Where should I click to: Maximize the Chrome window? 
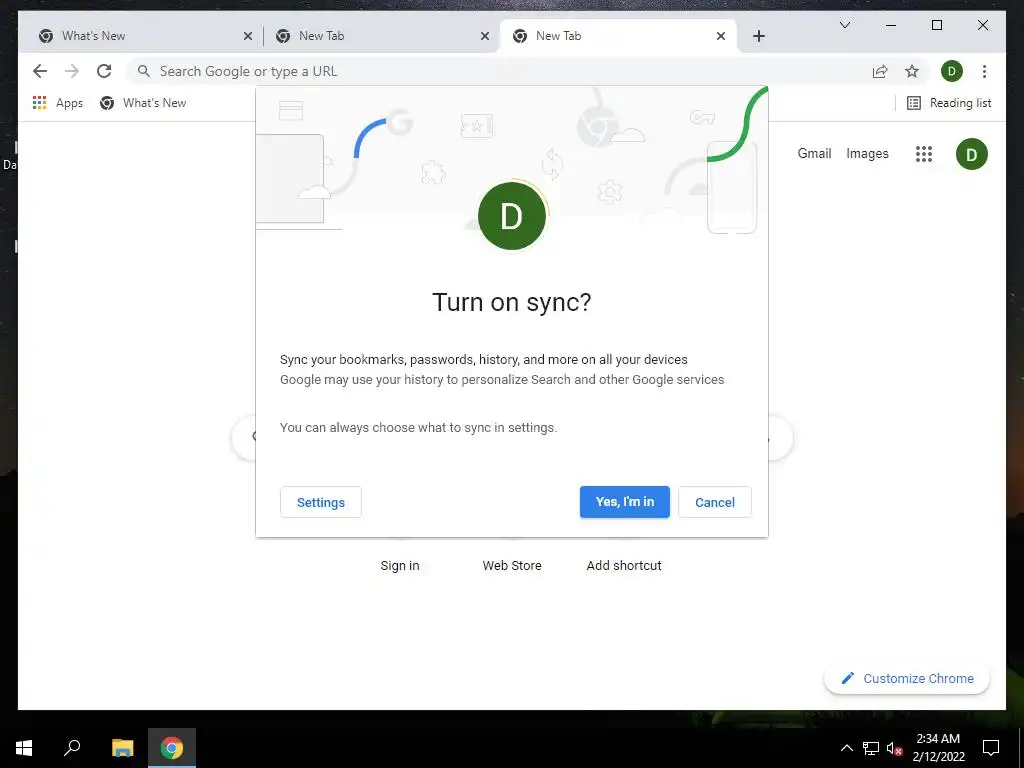coord(936,25)
